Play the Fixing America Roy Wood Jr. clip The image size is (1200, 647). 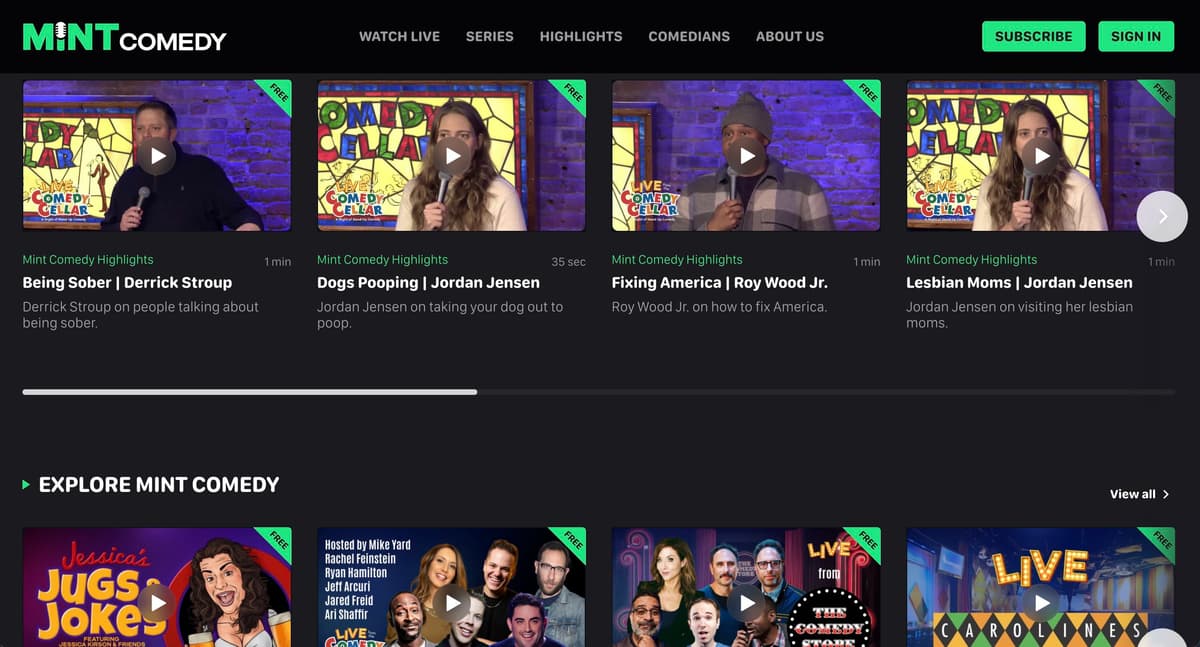point(746,156)
